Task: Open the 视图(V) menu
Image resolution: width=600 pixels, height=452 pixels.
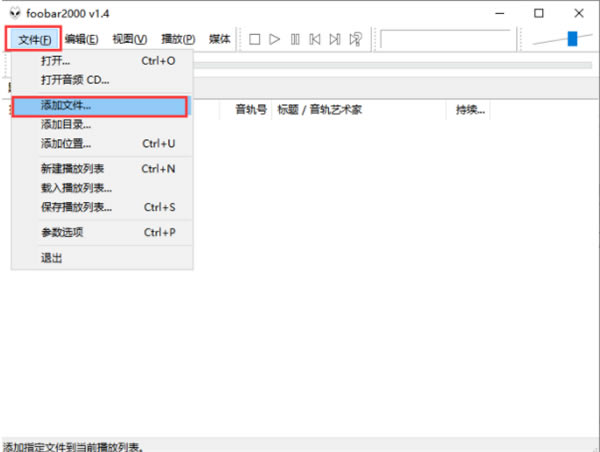Action: coord(129,39)
